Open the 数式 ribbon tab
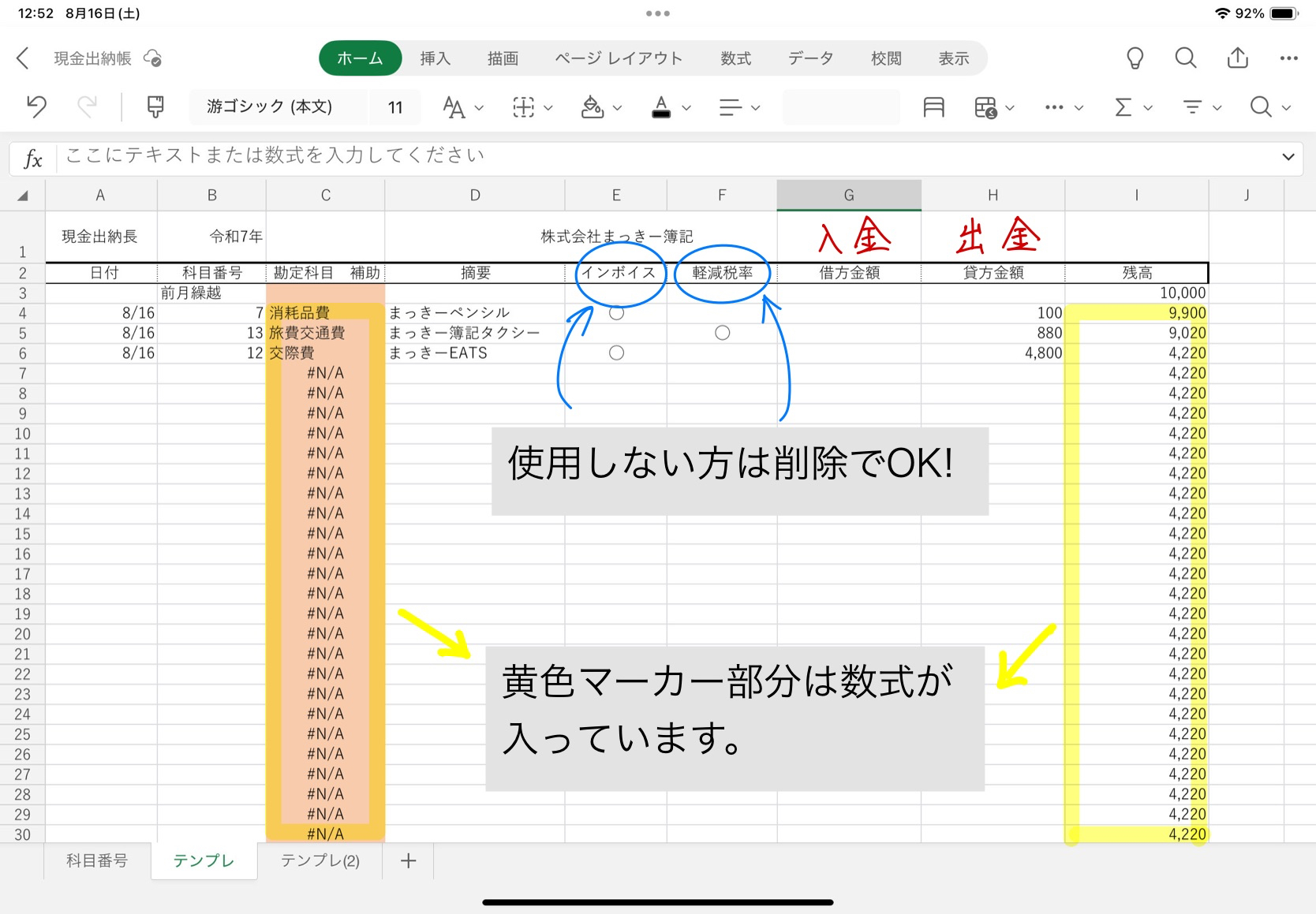The height and width of the screenshot is (914, 1316). [x=735, y=58]
